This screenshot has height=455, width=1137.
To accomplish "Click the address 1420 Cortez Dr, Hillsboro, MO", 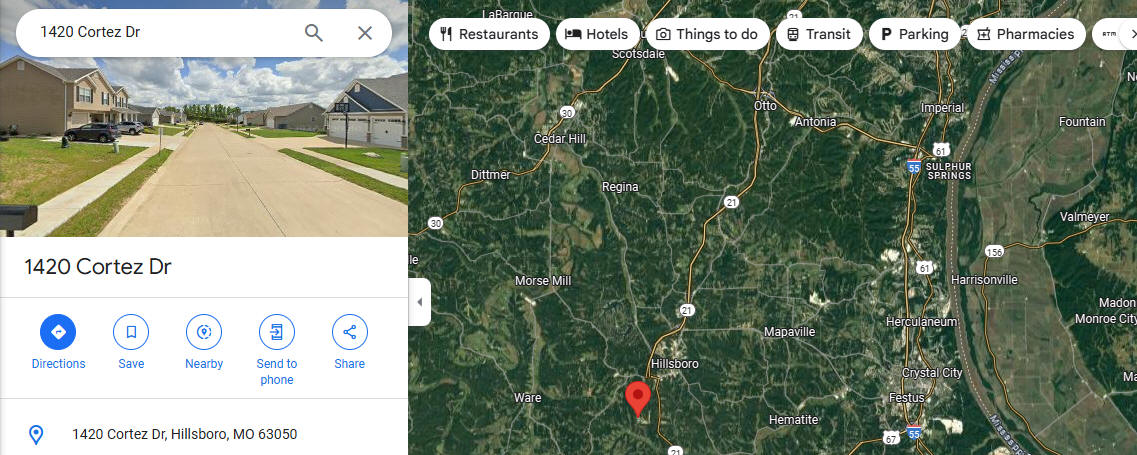I will 184,435.
